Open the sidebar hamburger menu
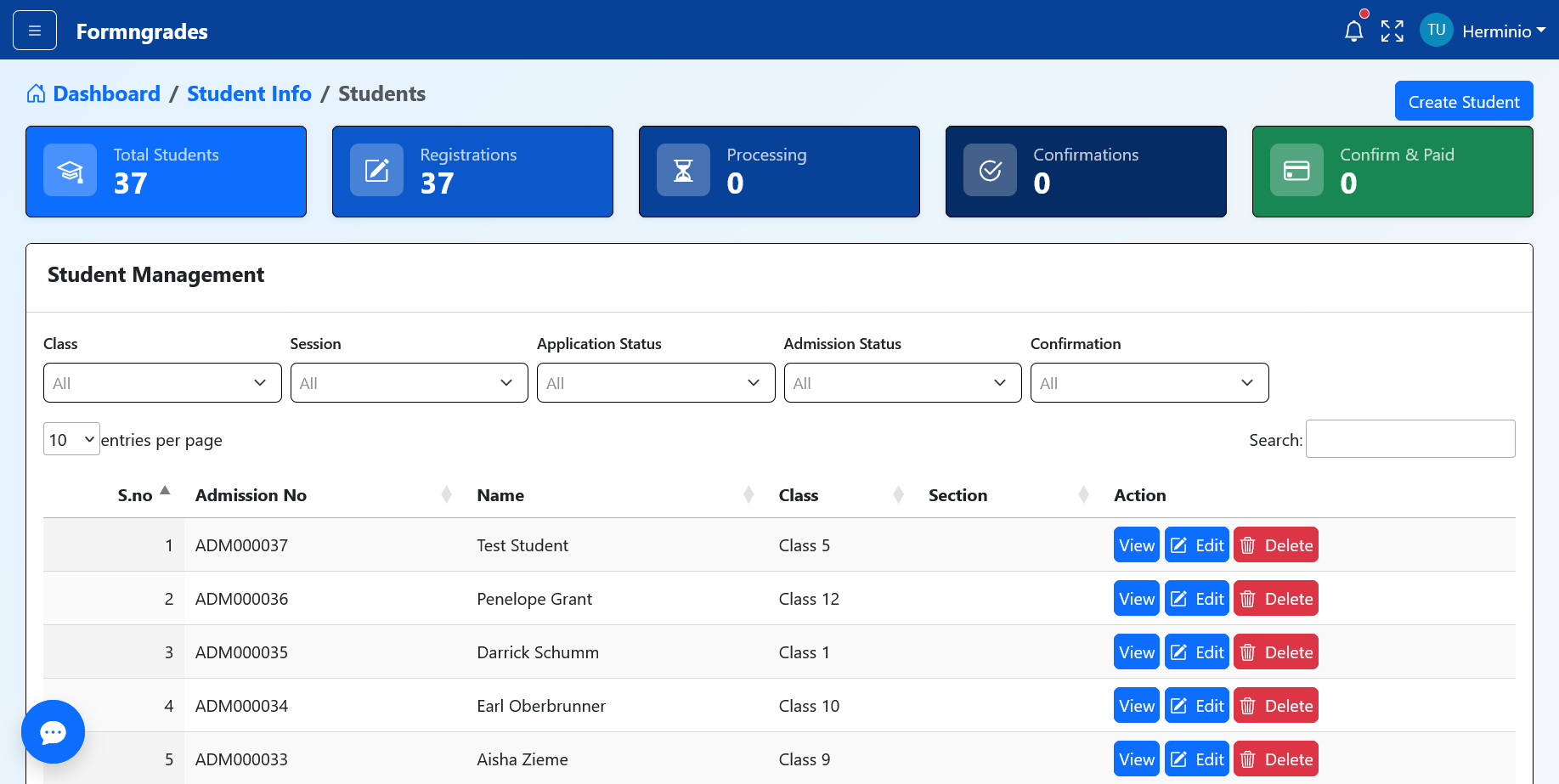 pos(34,30)
